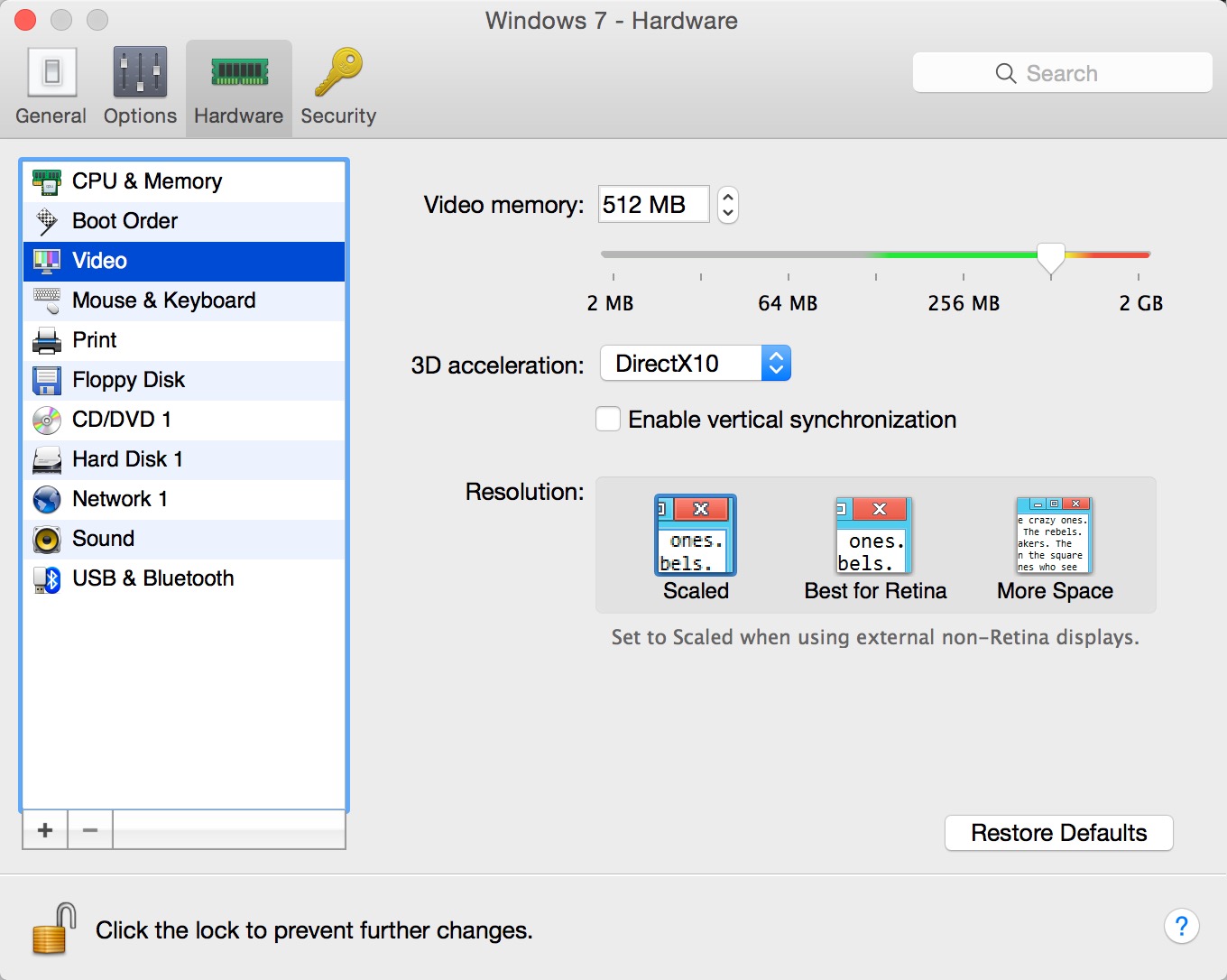Click the USB & Bluetooth icon
The width and height of the screenshot is (1227, 980).
(x=47, y=578)
